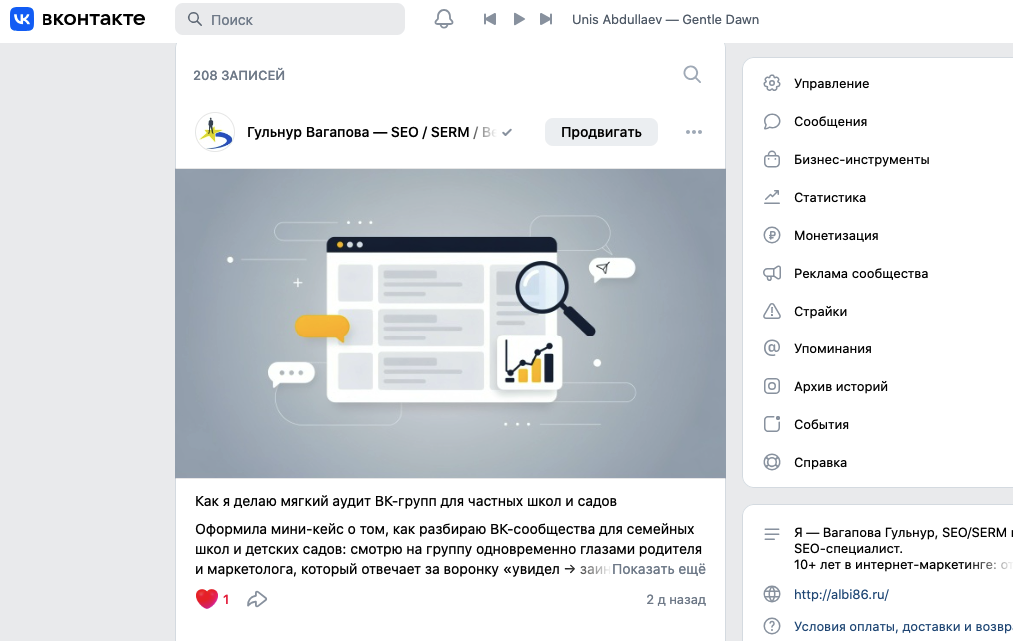Open Сообщения in the sidebar
1013x641 pixels.
point(830,121)
